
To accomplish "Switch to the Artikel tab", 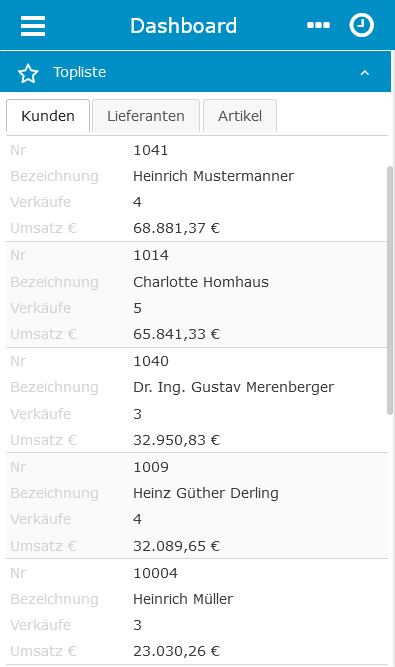I will 240,116.
